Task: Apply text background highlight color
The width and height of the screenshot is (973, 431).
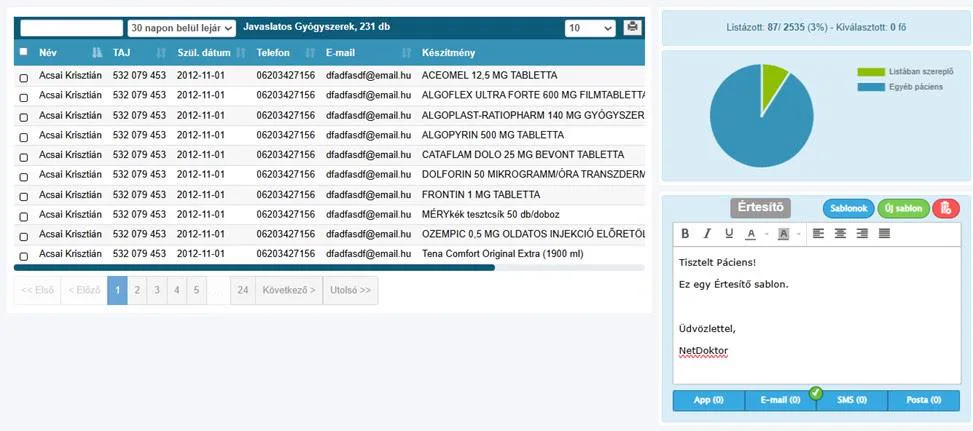Action: [783, 234]
